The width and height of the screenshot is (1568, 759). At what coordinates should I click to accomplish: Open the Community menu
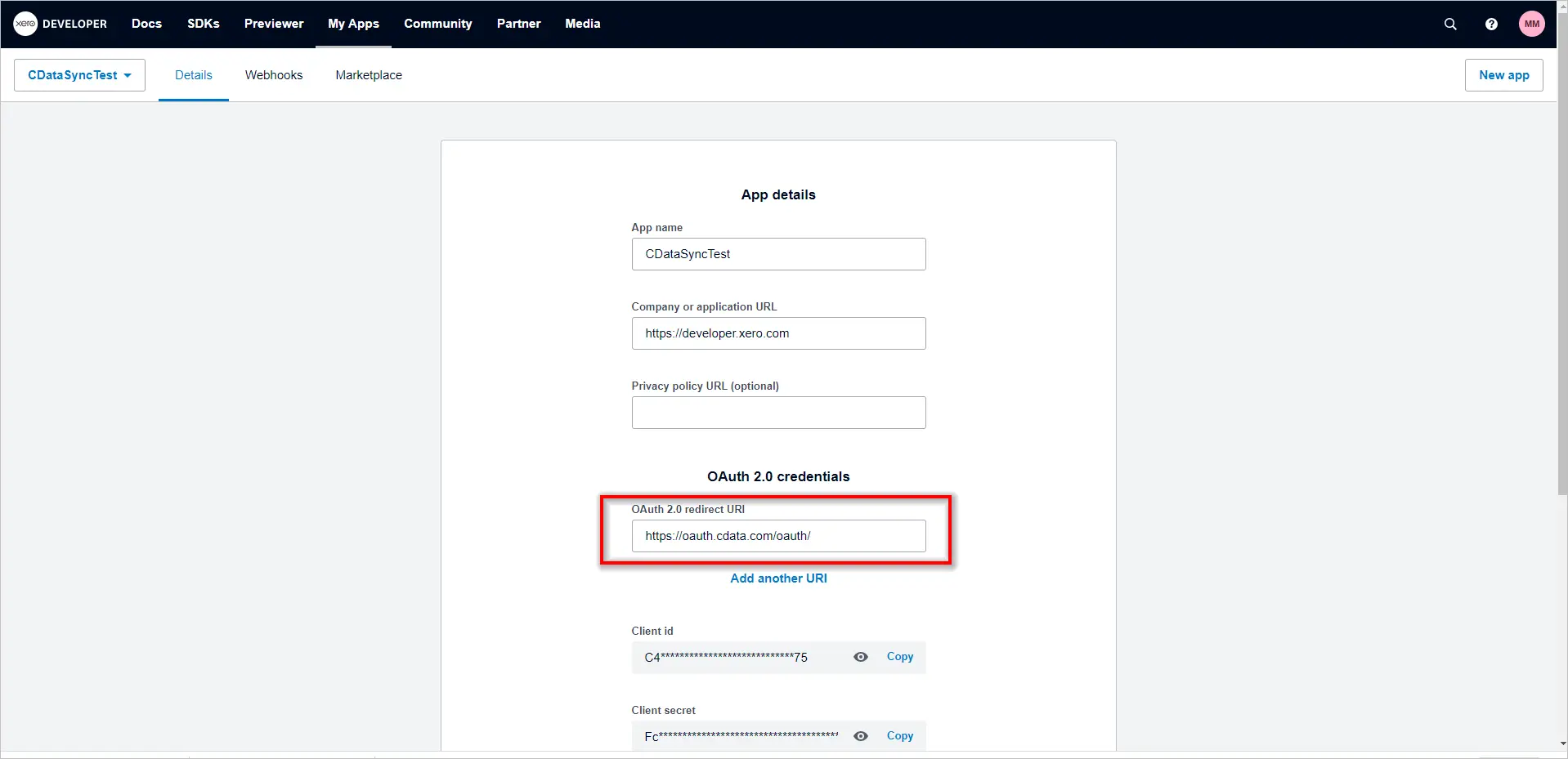pyautogui.click(x=438, y=24)
